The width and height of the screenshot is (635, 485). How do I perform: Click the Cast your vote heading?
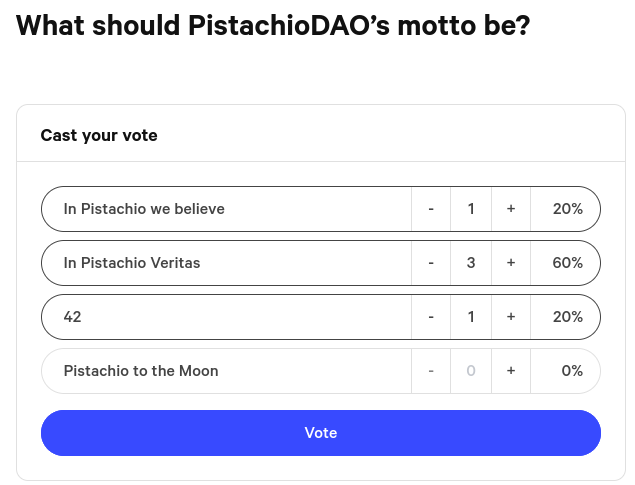click(x=99, y=135)
